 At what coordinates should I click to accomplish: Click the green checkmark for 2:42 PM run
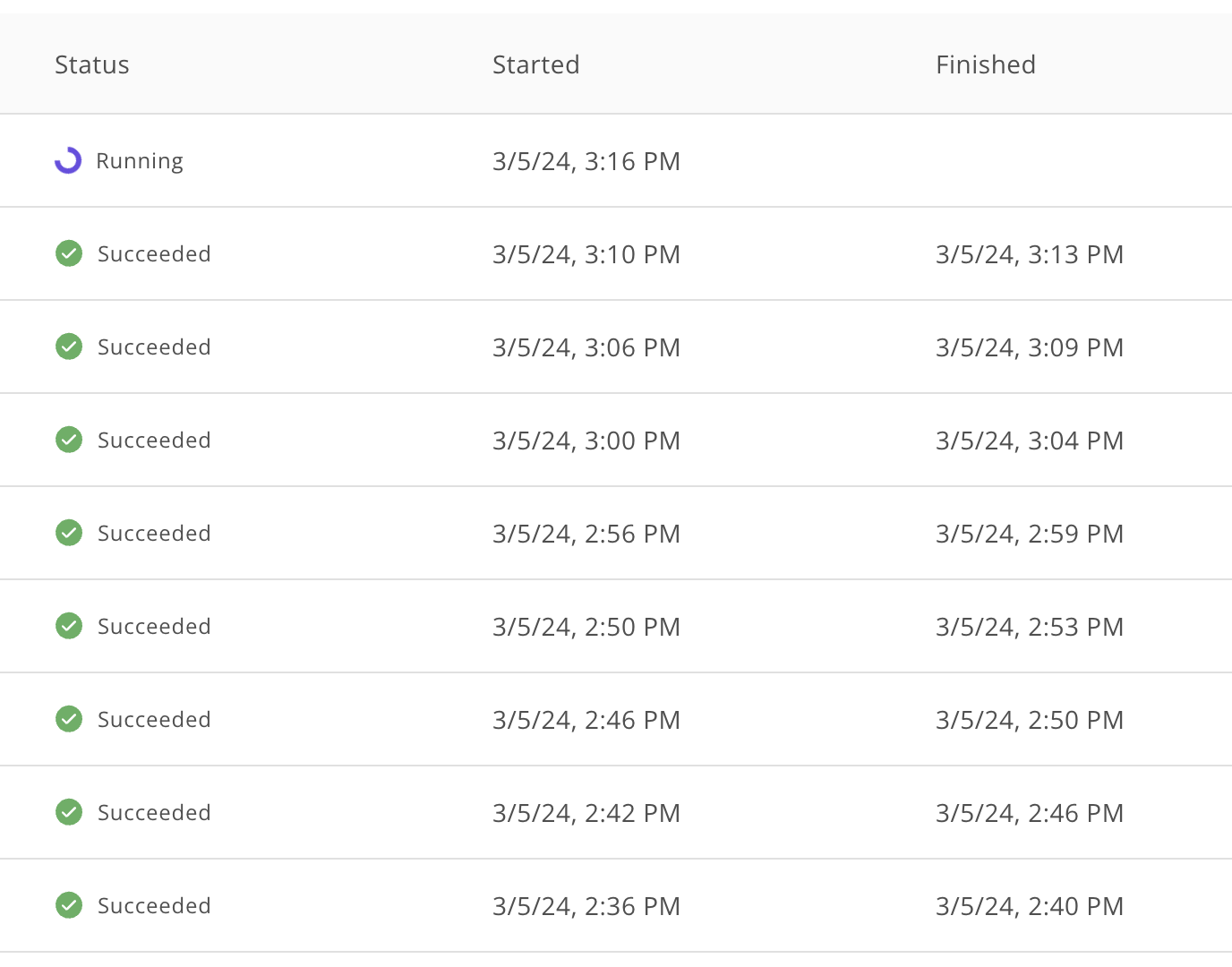click(69, 812)
